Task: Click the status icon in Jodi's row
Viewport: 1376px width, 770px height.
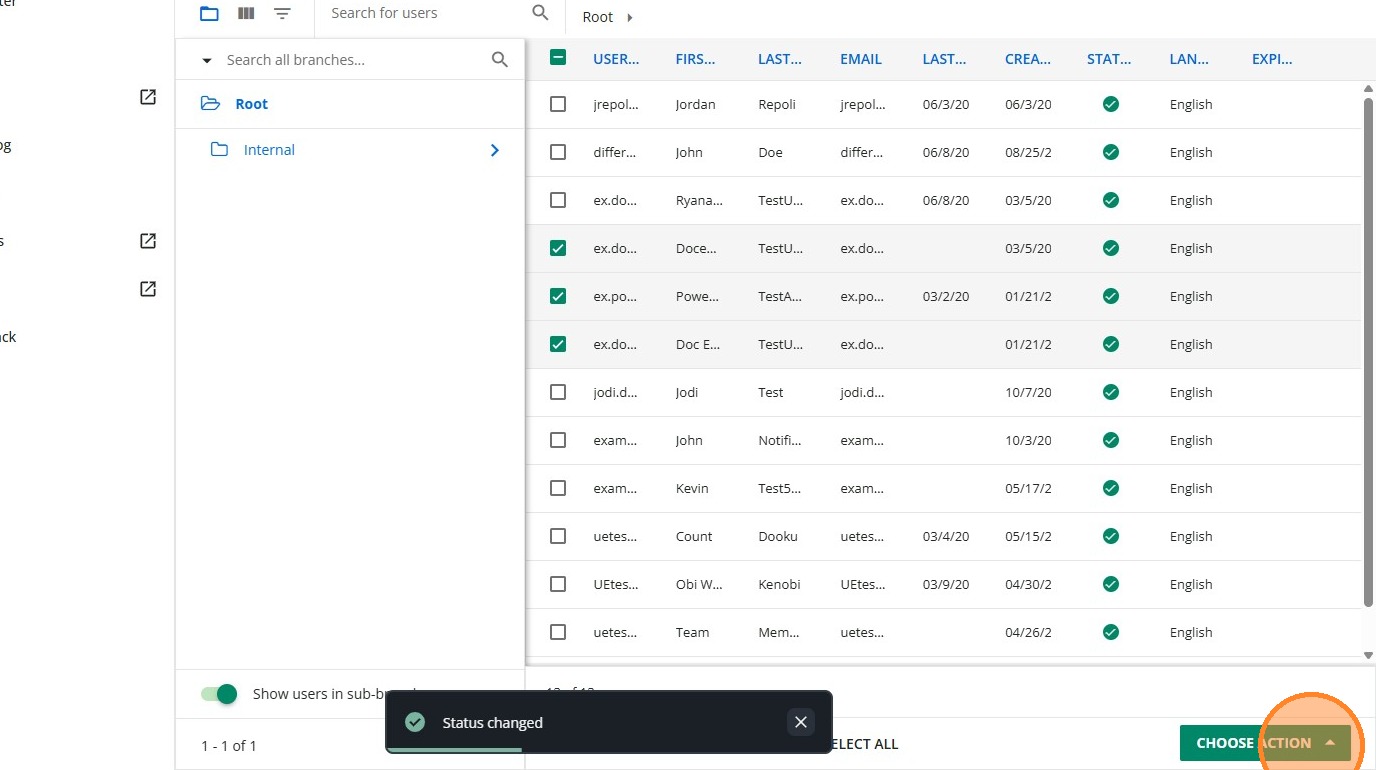Action: coord(1110,392)
